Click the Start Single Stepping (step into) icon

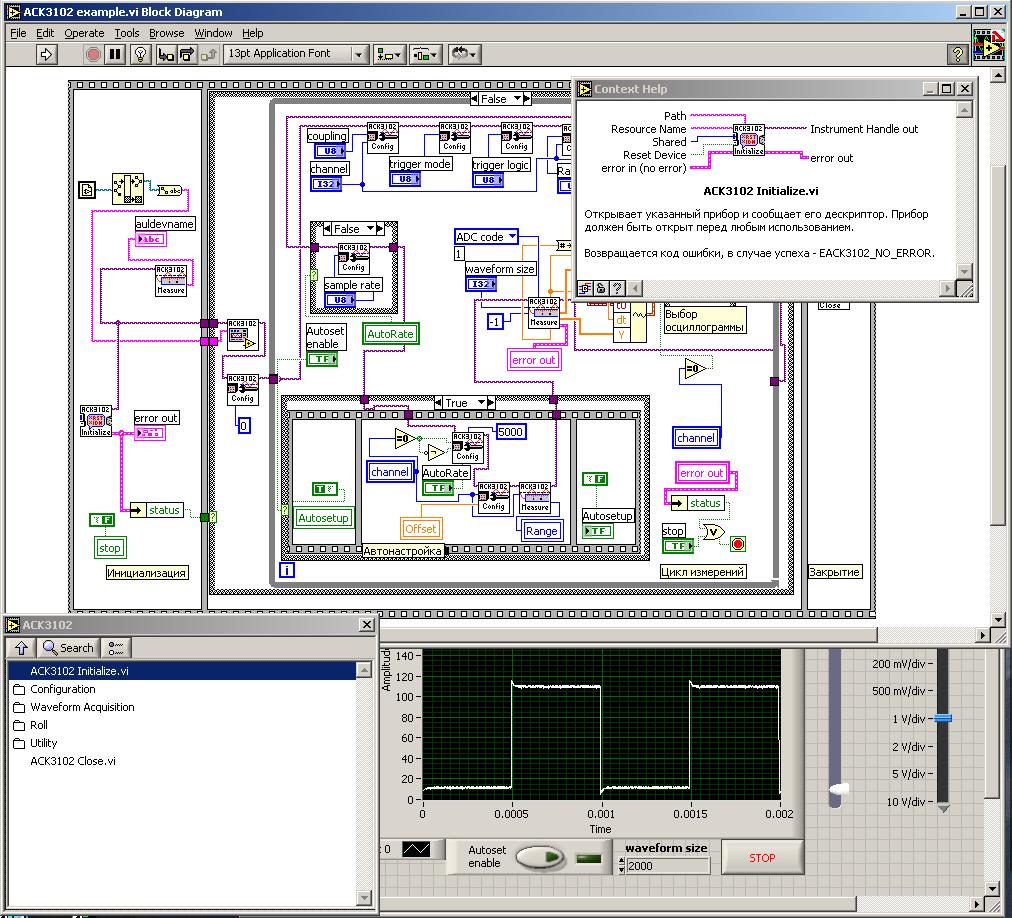166,54
